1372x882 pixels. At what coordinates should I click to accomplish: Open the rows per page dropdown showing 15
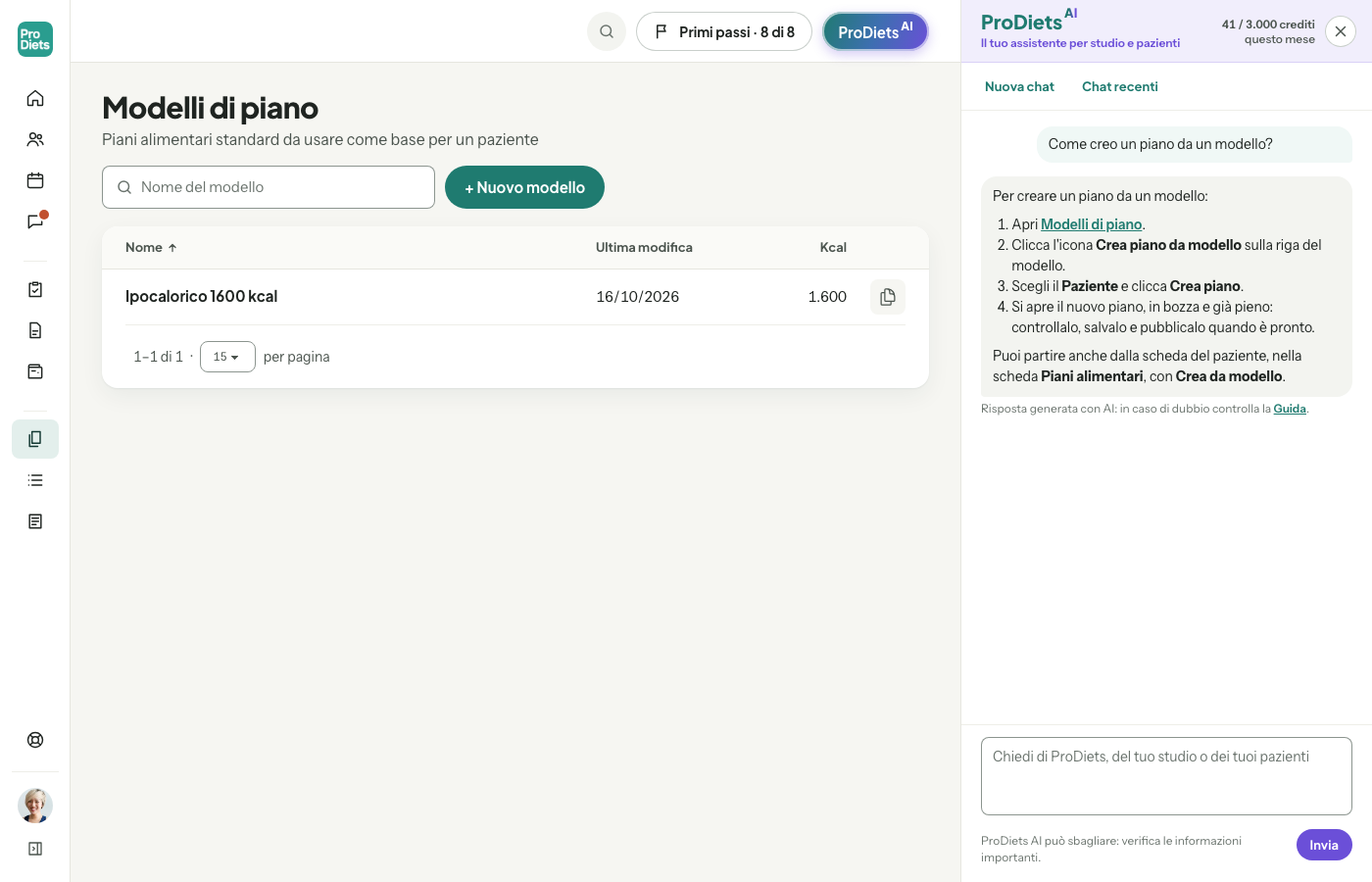[227, 357]
